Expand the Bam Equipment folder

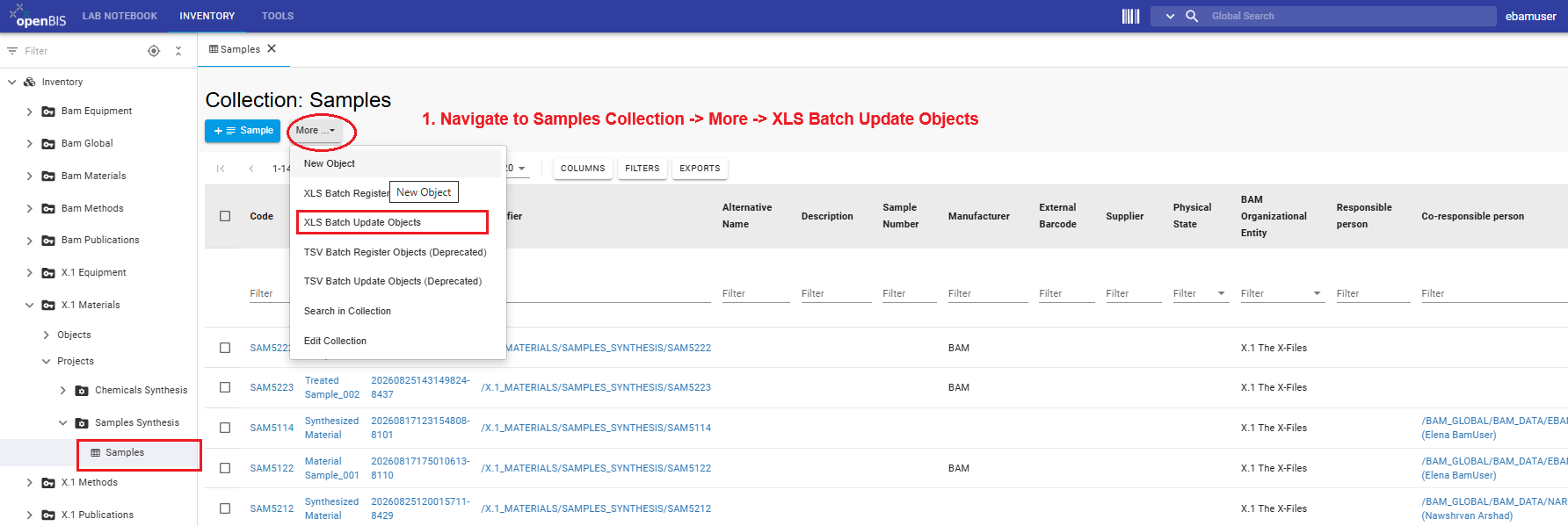tap(29, 112)
